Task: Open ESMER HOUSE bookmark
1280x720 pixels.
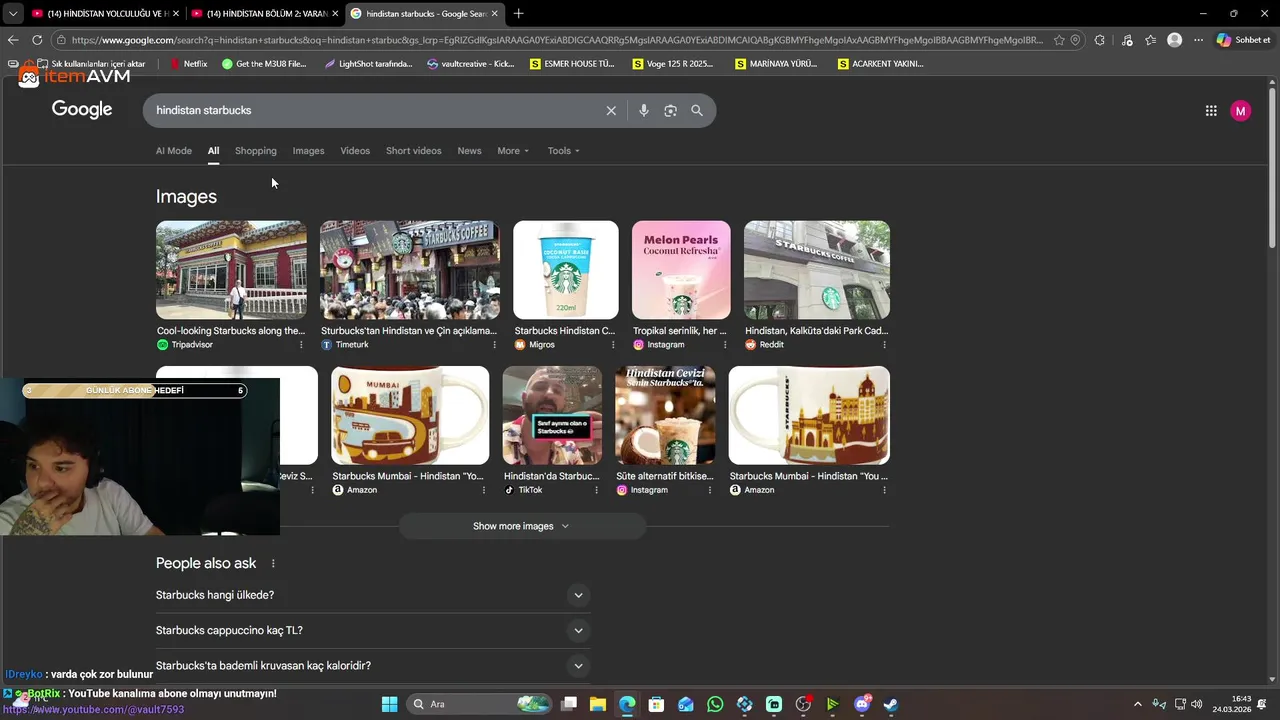Action: pyautogui.click(x=572, y=64)
